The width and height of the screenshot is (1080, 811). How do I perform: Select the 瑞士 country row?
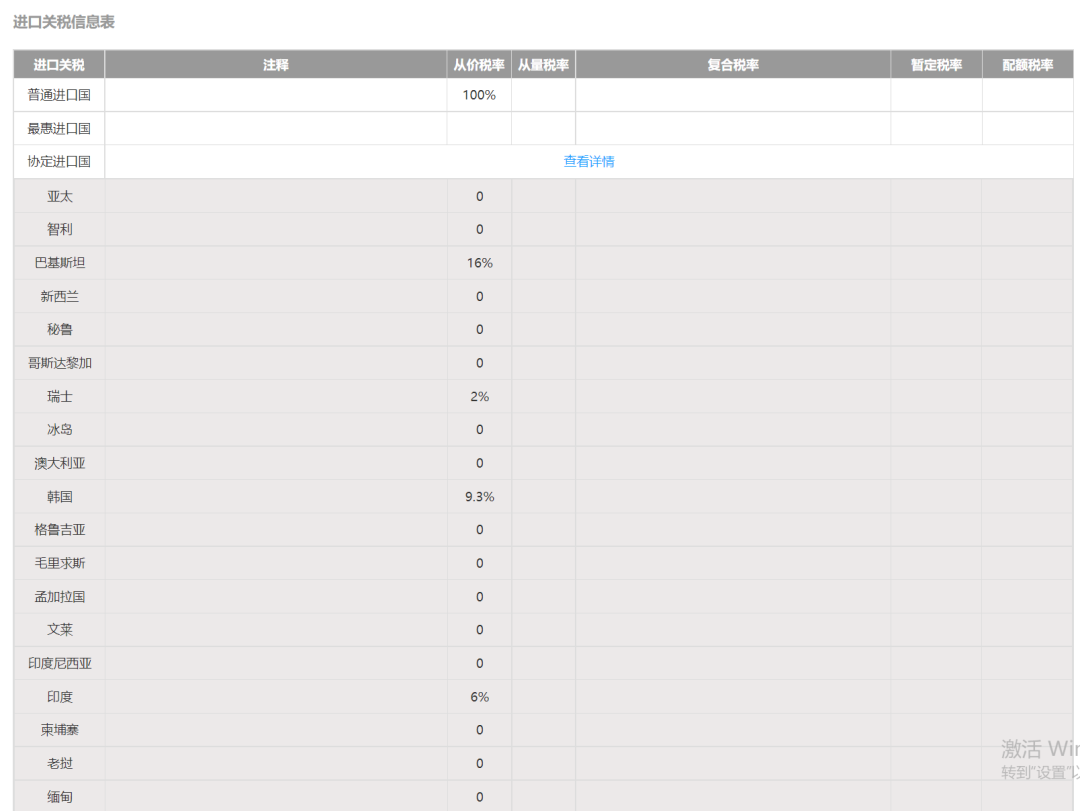(60, 397)
